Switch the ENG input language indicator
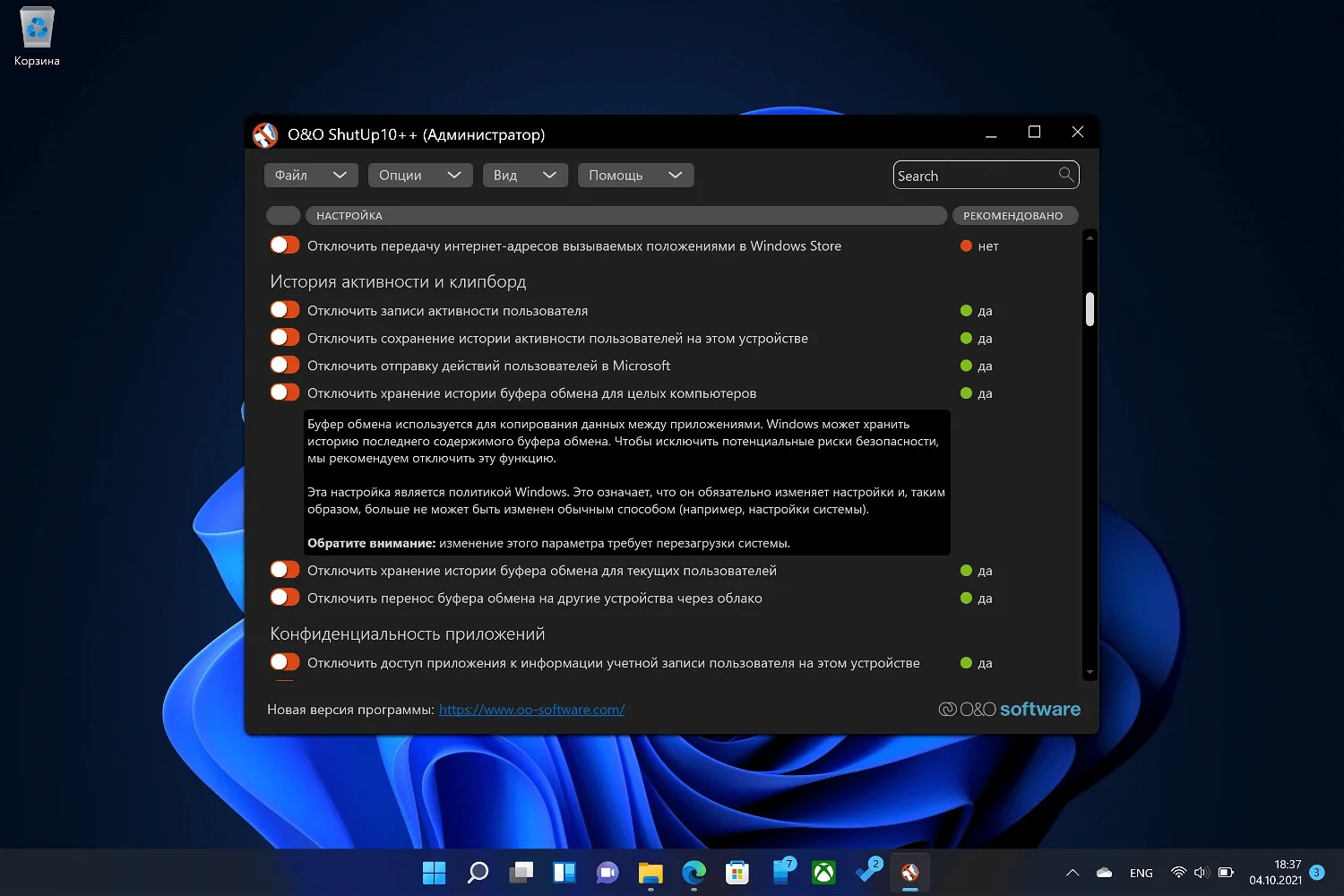 pos(1141,873)
